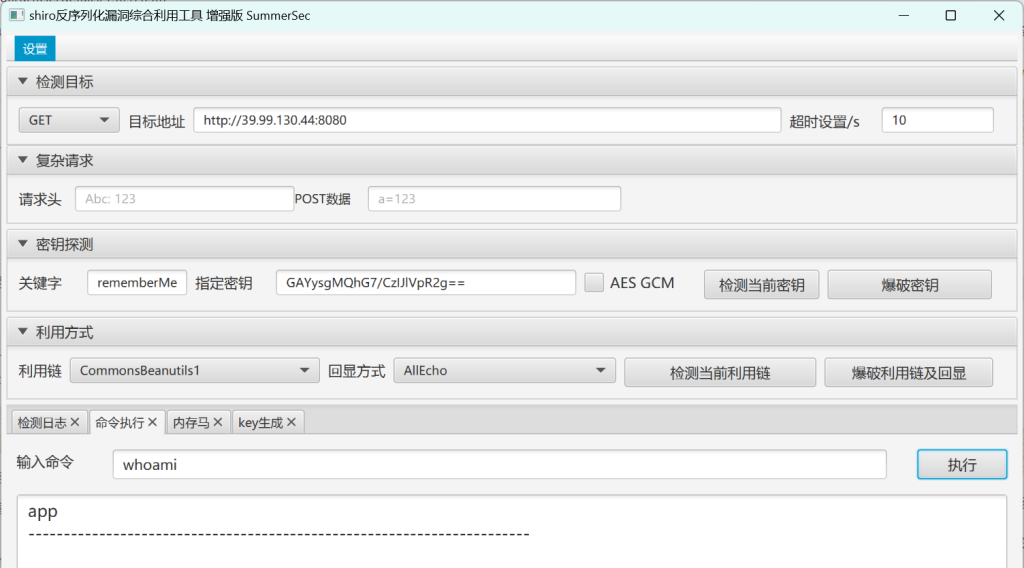The height and width of the screenshot is (568, 1024).
Task: Open the 设置 menu
Action: (x=35, y=49)
